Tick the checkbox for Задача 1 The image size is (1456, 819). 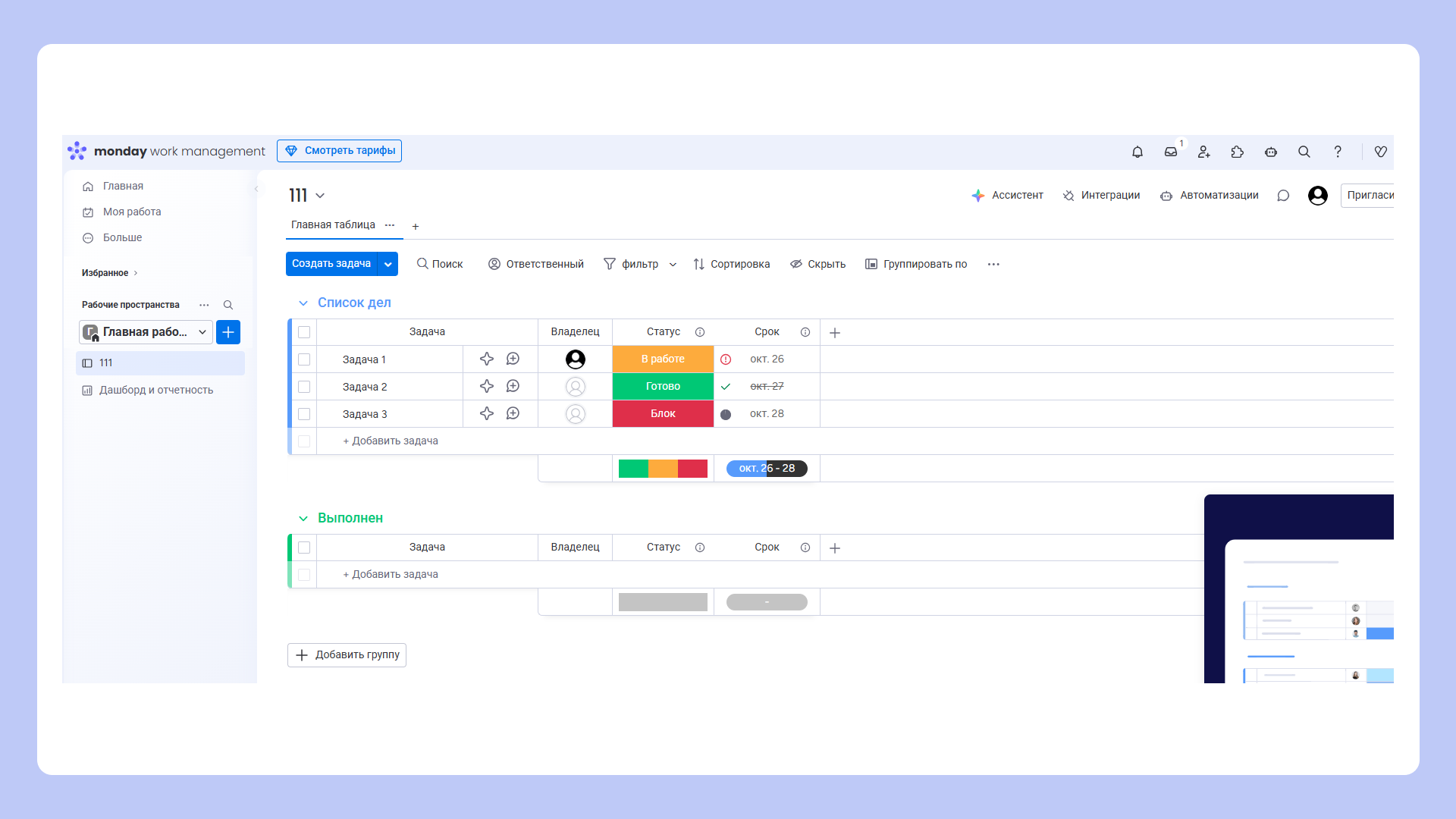pos(304,359)
